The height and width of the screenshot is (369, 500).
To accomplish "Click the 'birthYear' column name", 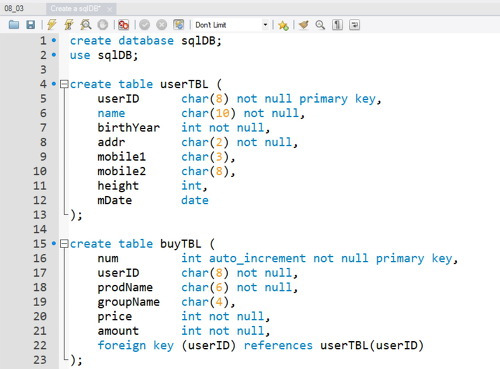I will click(128, 128).
